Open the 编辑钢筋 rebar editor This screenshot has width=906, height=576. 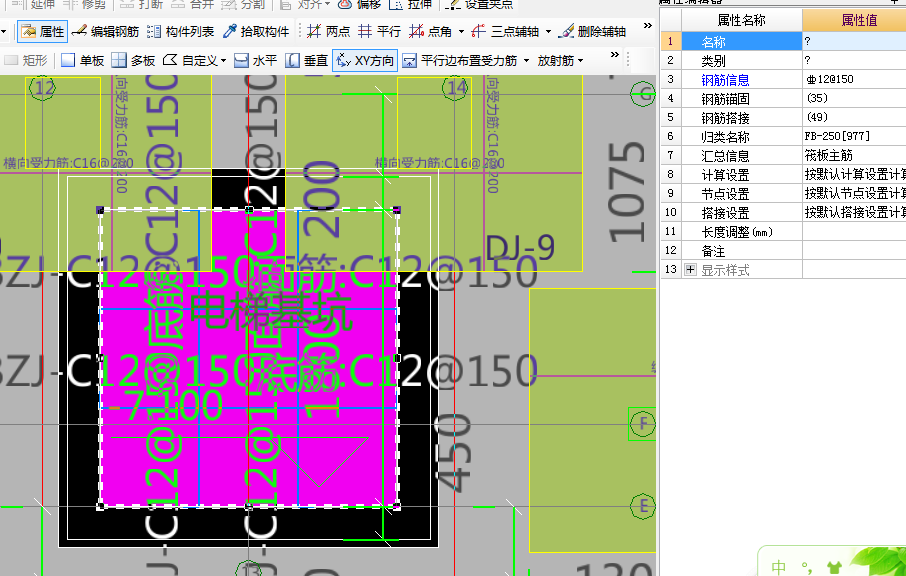coord(106,31)
